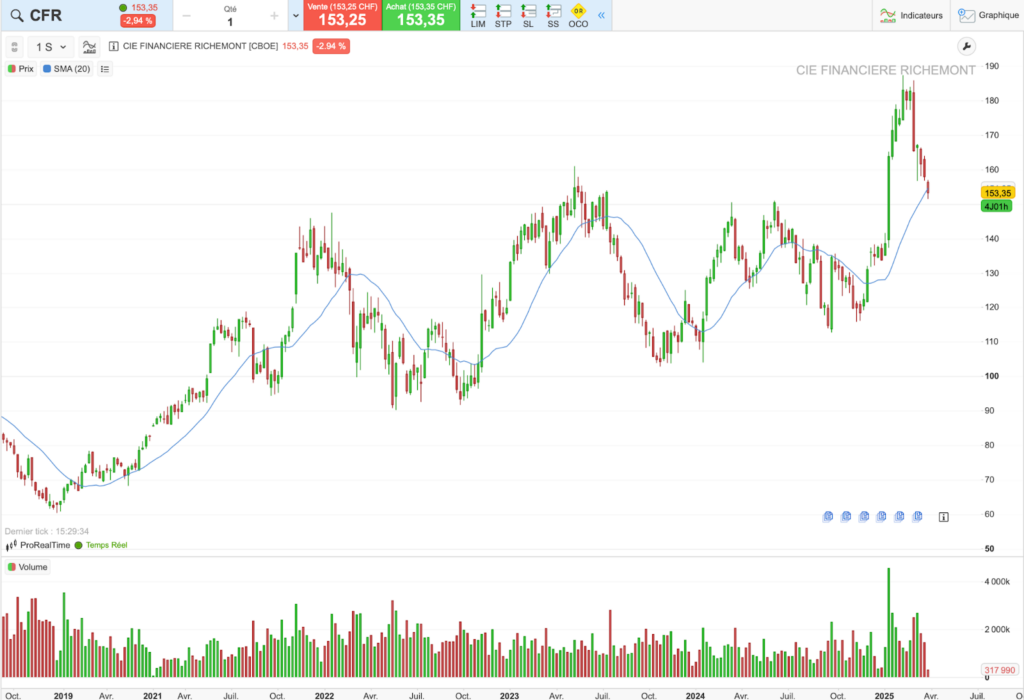Viewport: 1024px width, 700px height.
Task: Click the red -2,94 % badge under CFR price
Action: (x=138, y=21)
